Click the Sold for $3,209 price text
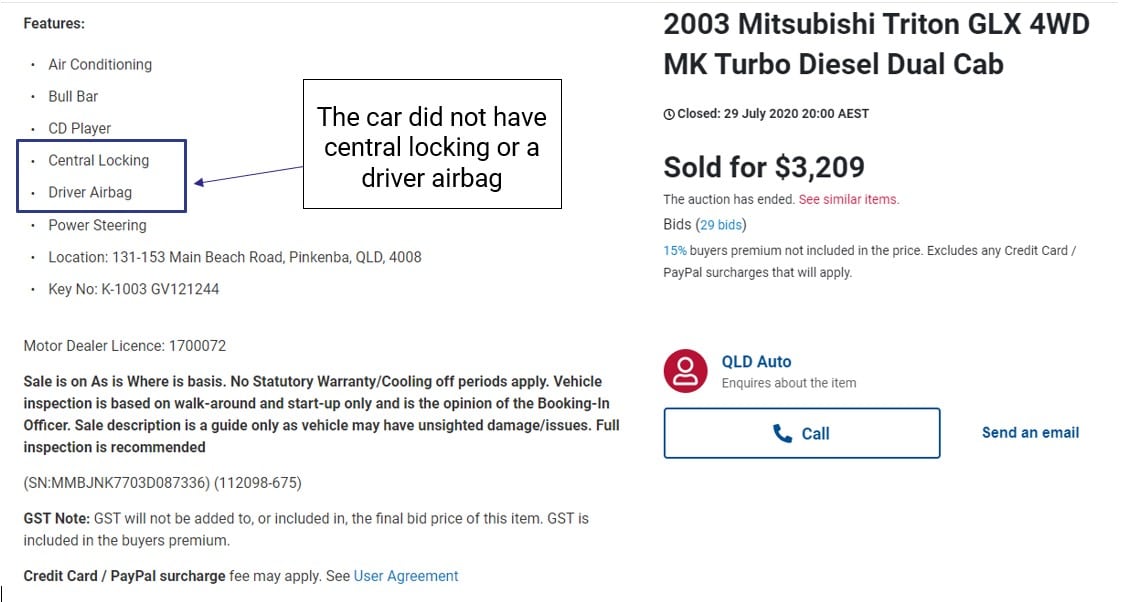The image size is (1122, 602). click(764, 167)
